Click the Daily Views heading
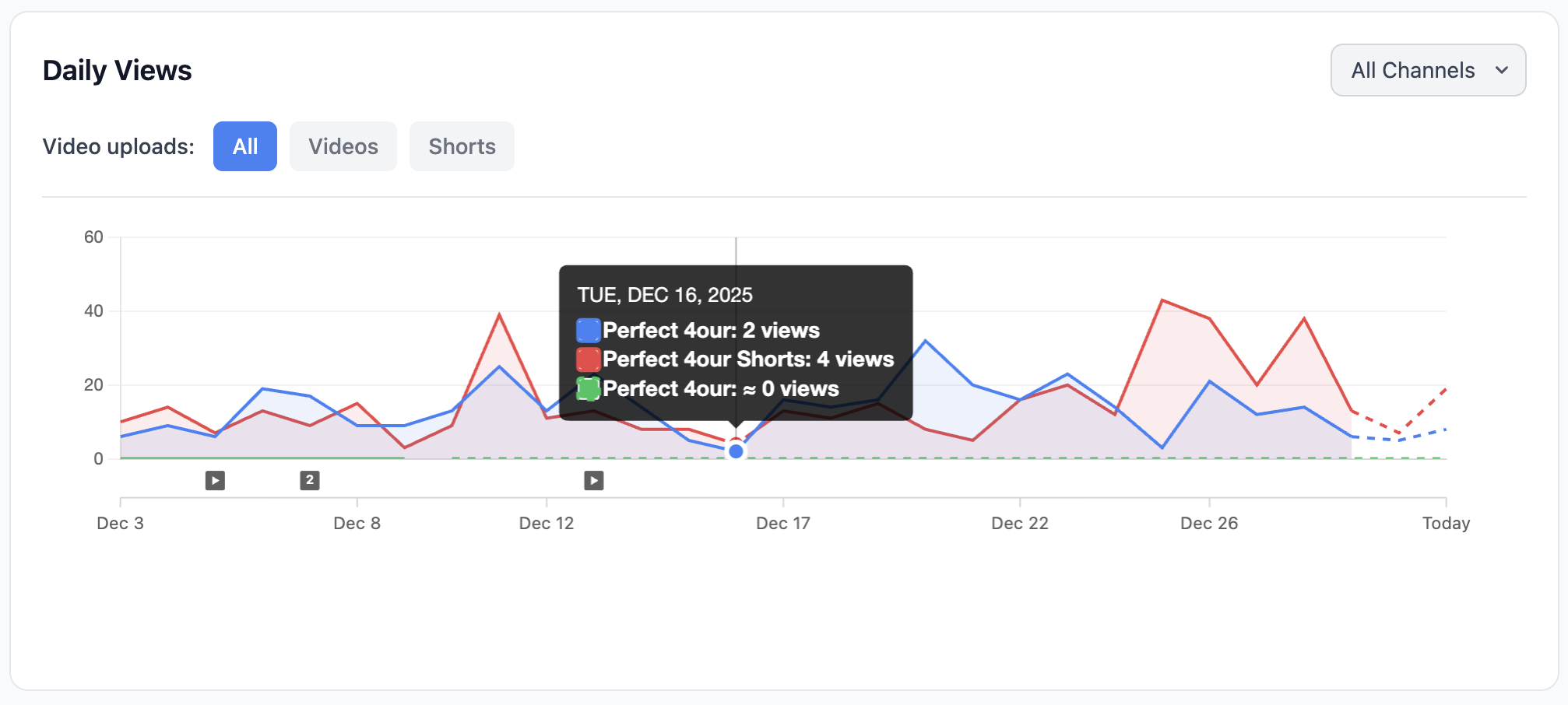1568x705 pixels. coord(117,69)
